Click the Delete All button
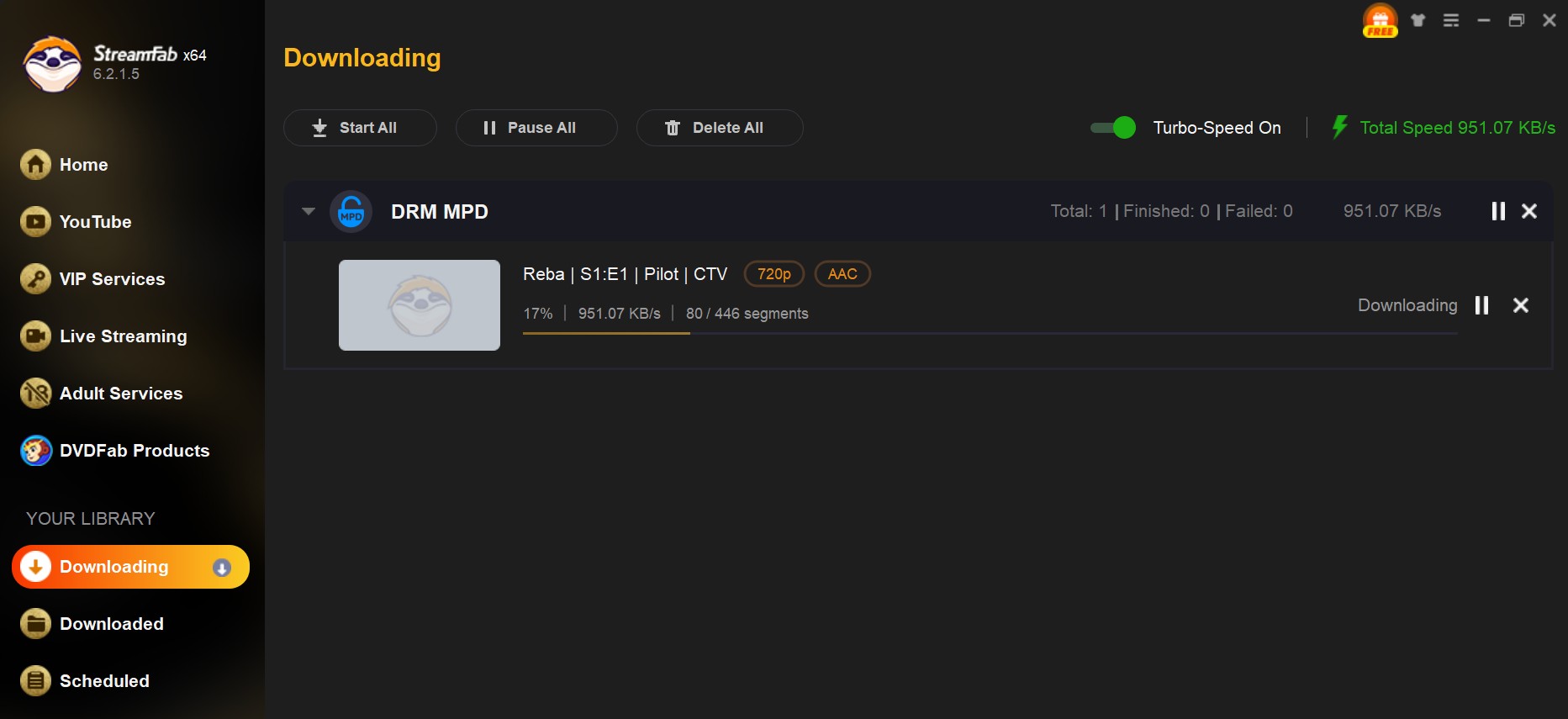This screenshot has width=1568, height=719. click(720, 128)
